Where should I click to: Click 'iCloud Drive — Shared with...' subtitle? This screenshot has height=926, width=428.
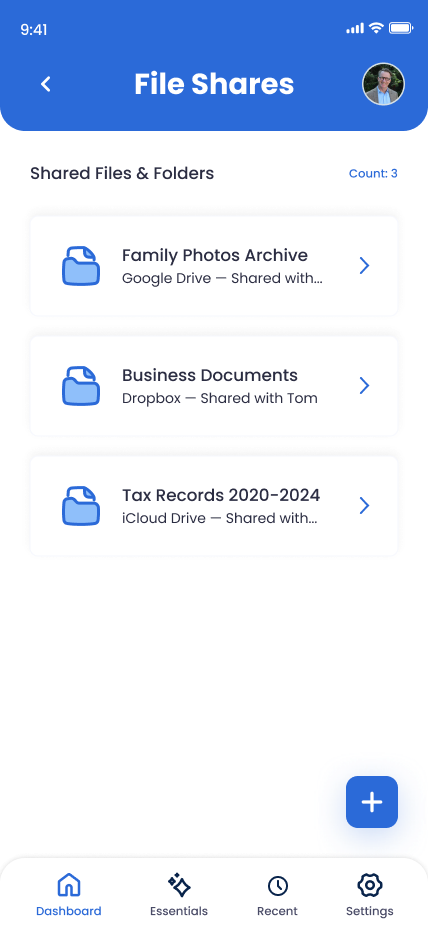(220, 519)
